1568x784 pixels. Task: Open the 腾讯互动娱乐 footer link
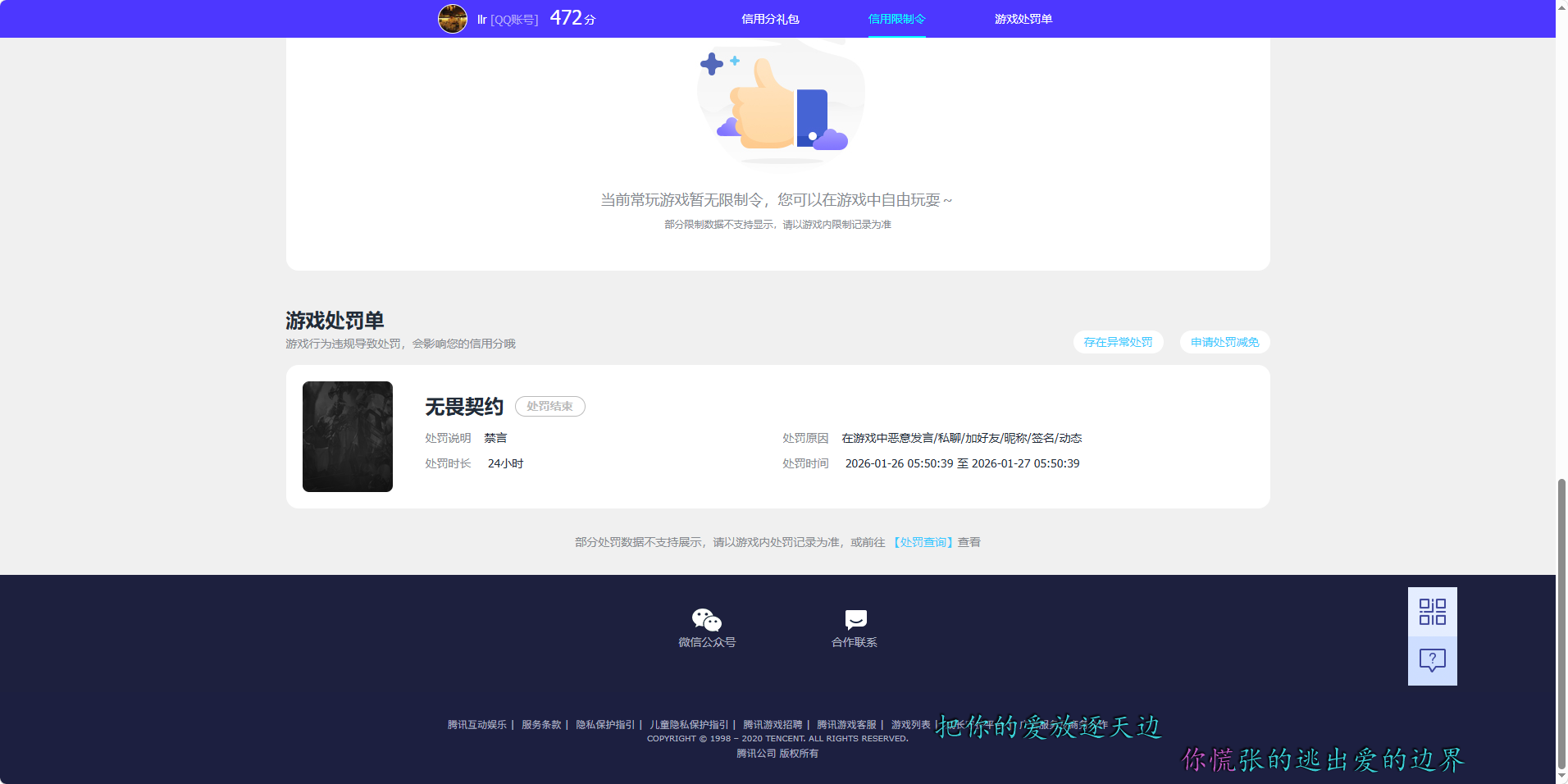(x=476, y=725)
